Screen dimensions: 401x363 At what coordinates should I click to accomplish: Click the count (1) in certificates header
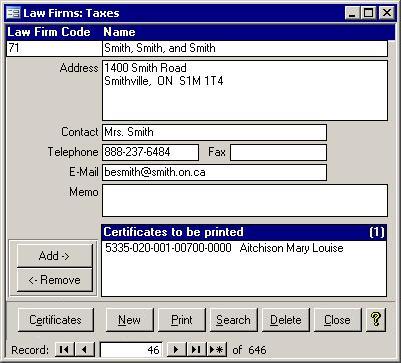pos(377,232)
